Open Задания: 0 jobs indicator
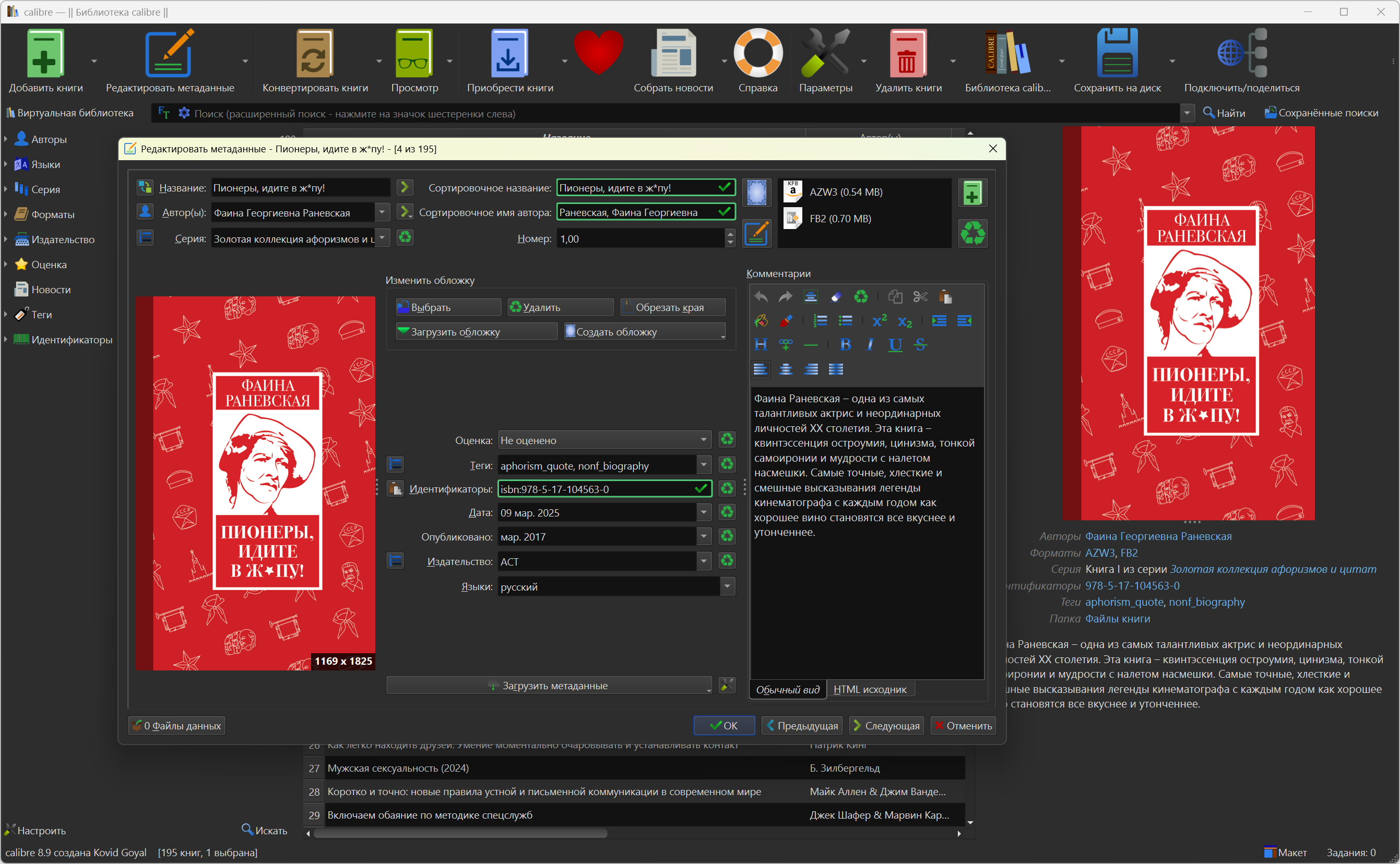The image size is (1400, 864). 1351,852
